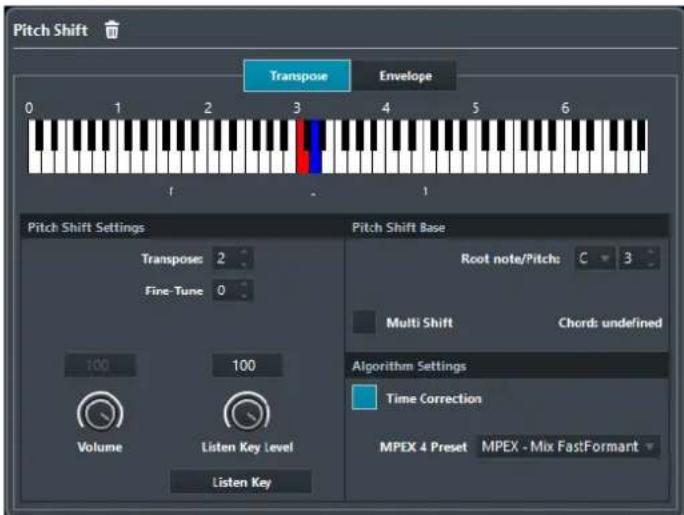Viewport: 684px width, 515px height.
Task: Click the Volume knob
Action: 100,413
